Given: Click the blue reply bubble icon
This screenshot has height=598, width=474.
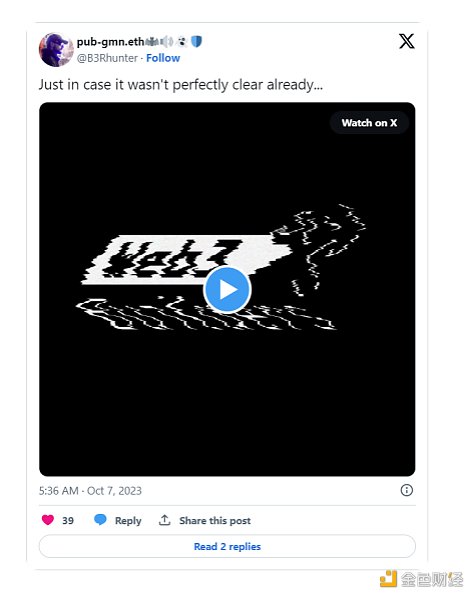Looking at the screenshot, I should [100, 520].
